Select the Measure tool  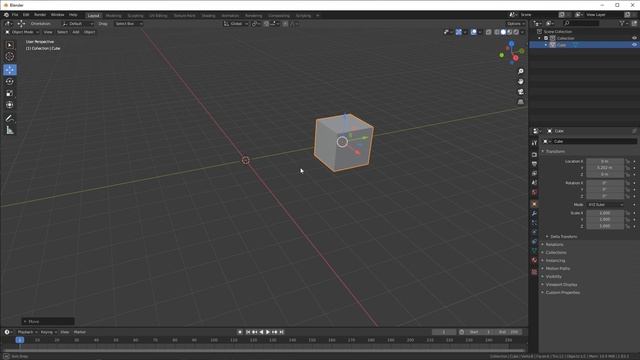click(10, 130)
